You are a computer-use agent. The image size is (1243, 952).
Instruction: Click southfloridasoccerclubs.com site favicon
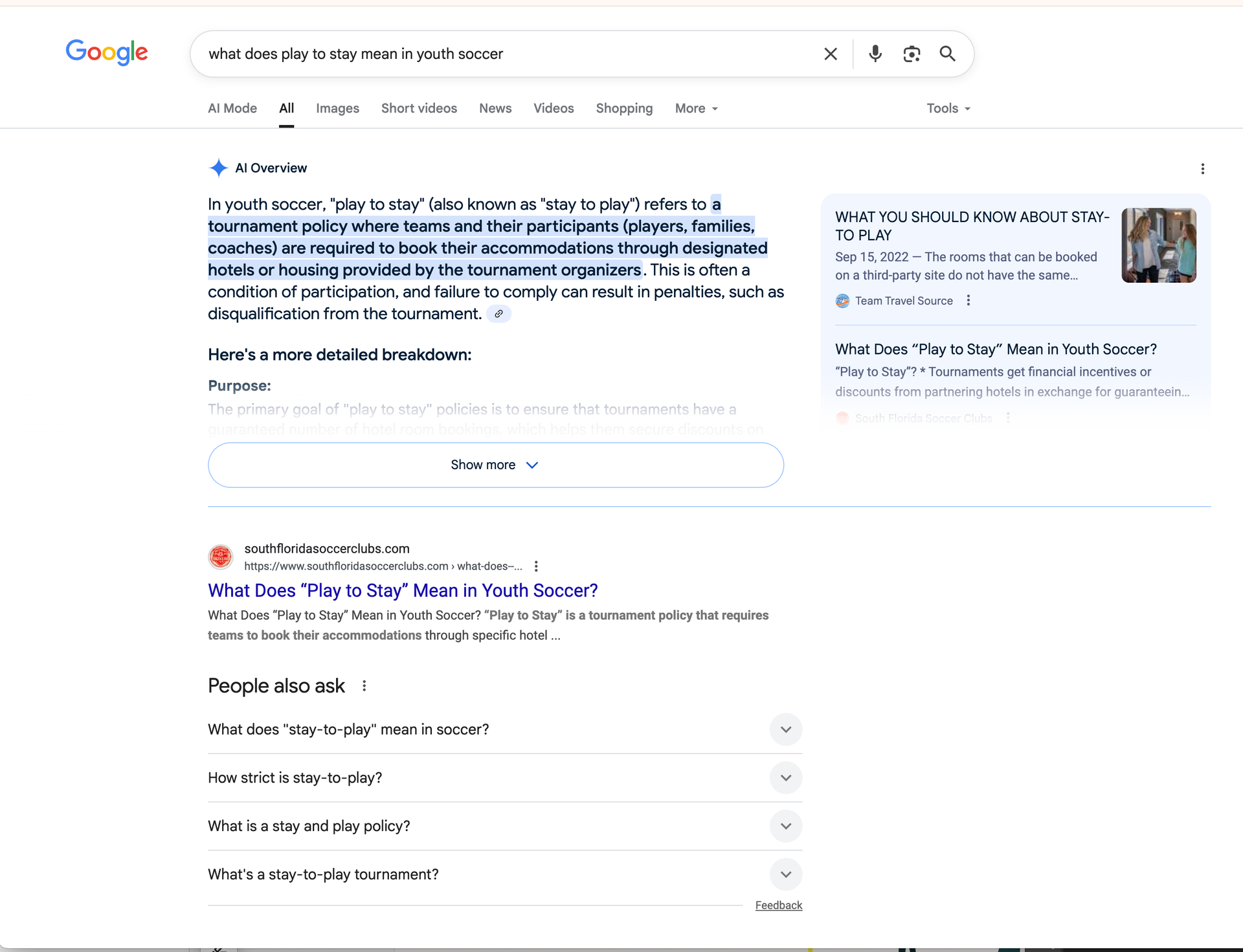pos(221,557)
